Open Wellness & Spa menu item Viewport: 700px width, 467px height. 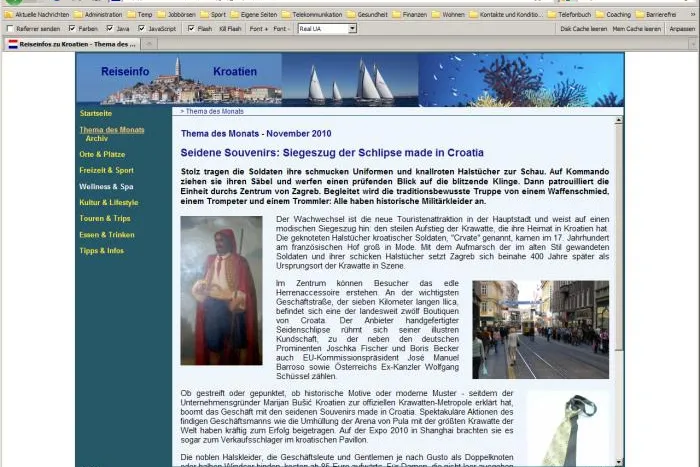106,187
